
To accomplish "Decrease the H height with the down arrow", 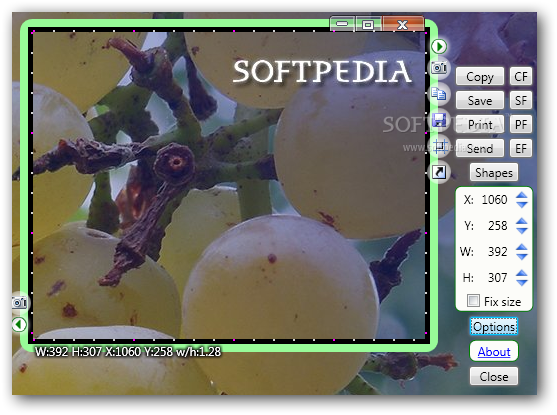I will [521, 282].
